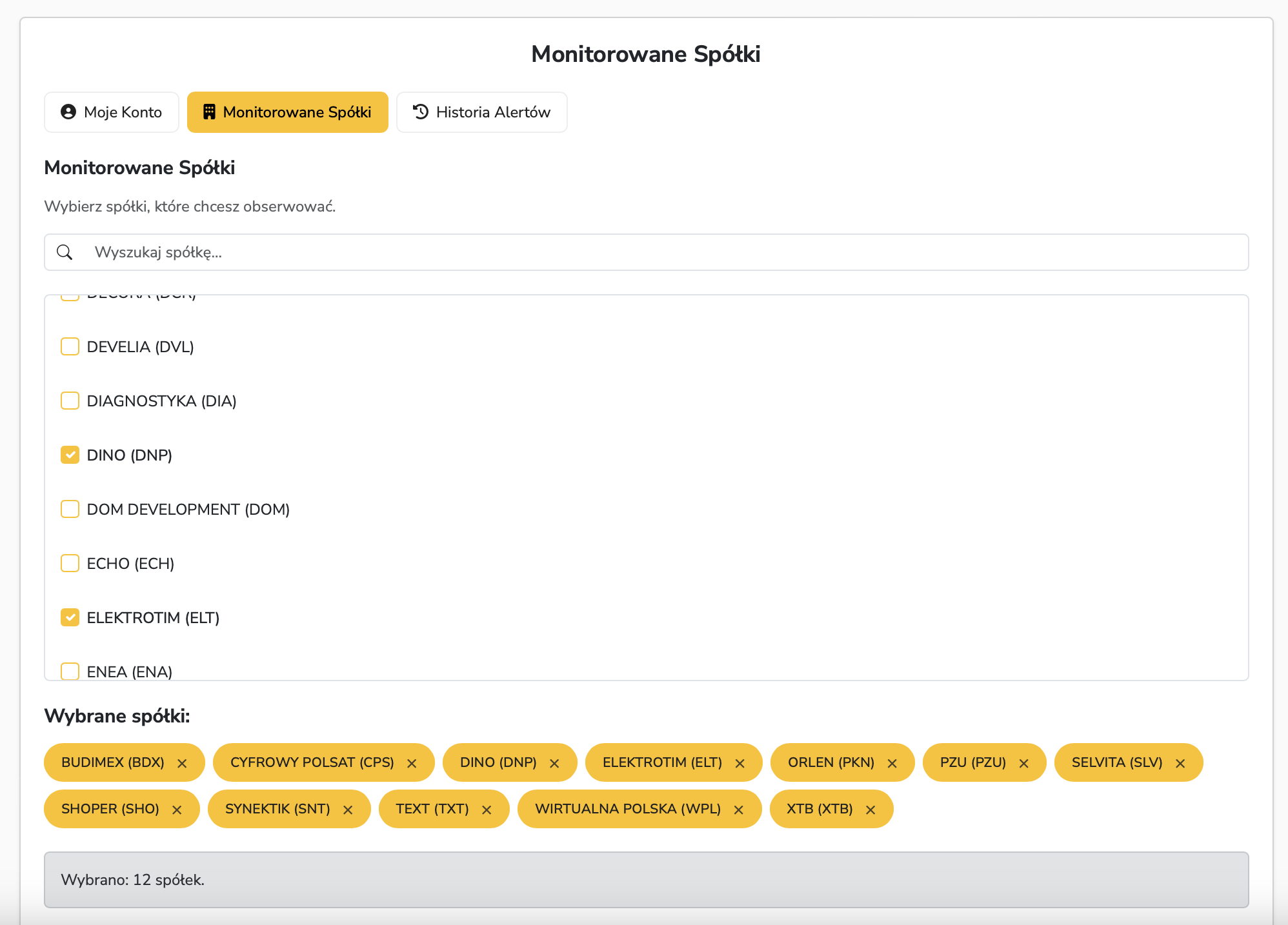Screen dimensions: 1288x925
Task: Remove XTB (XTB) chip with X icon
Action: click(x=870, y=810)
